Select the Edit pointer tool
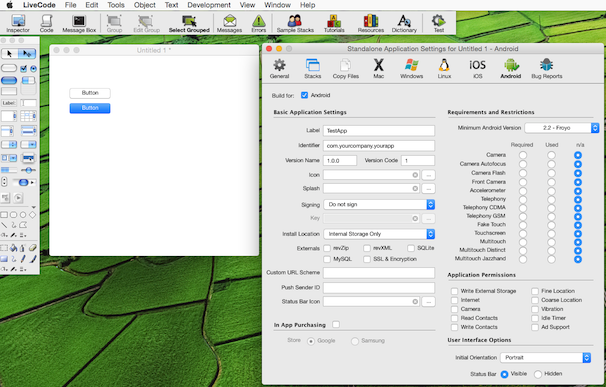This screenshot has width=606, height=387. pyautogui.click(x=27, y=53)
